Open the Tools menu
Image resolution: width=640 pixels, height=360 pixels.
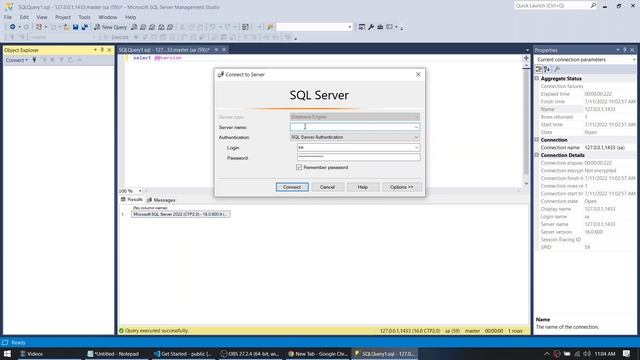pos(84,17)
